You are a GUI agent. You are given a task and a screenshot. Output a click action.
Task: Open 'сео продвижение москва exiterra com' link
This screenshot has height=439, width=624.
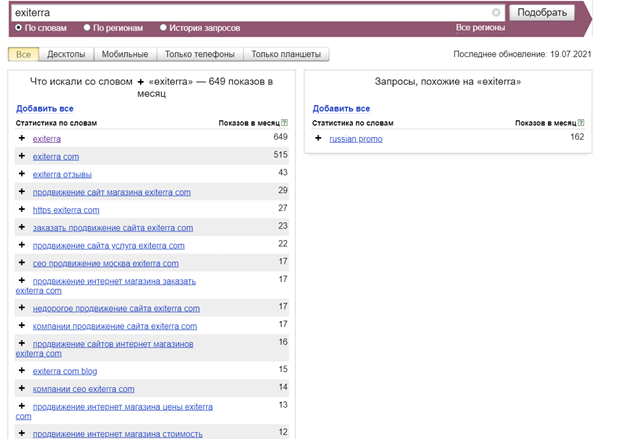pyautogui.click(x=105, y=263)
